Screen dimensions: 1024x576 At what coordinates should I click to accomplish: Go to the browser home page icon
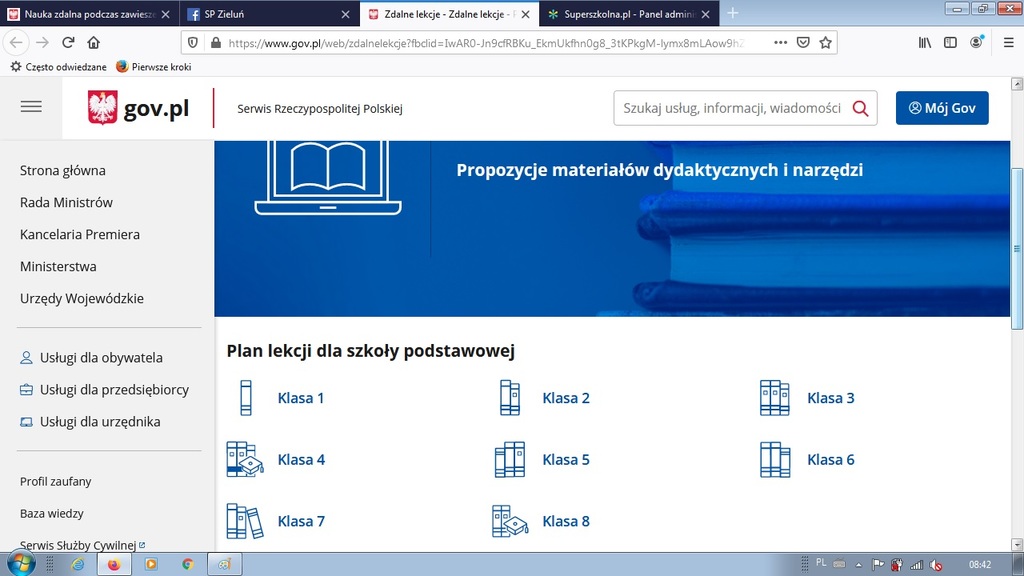coord(94,43)
